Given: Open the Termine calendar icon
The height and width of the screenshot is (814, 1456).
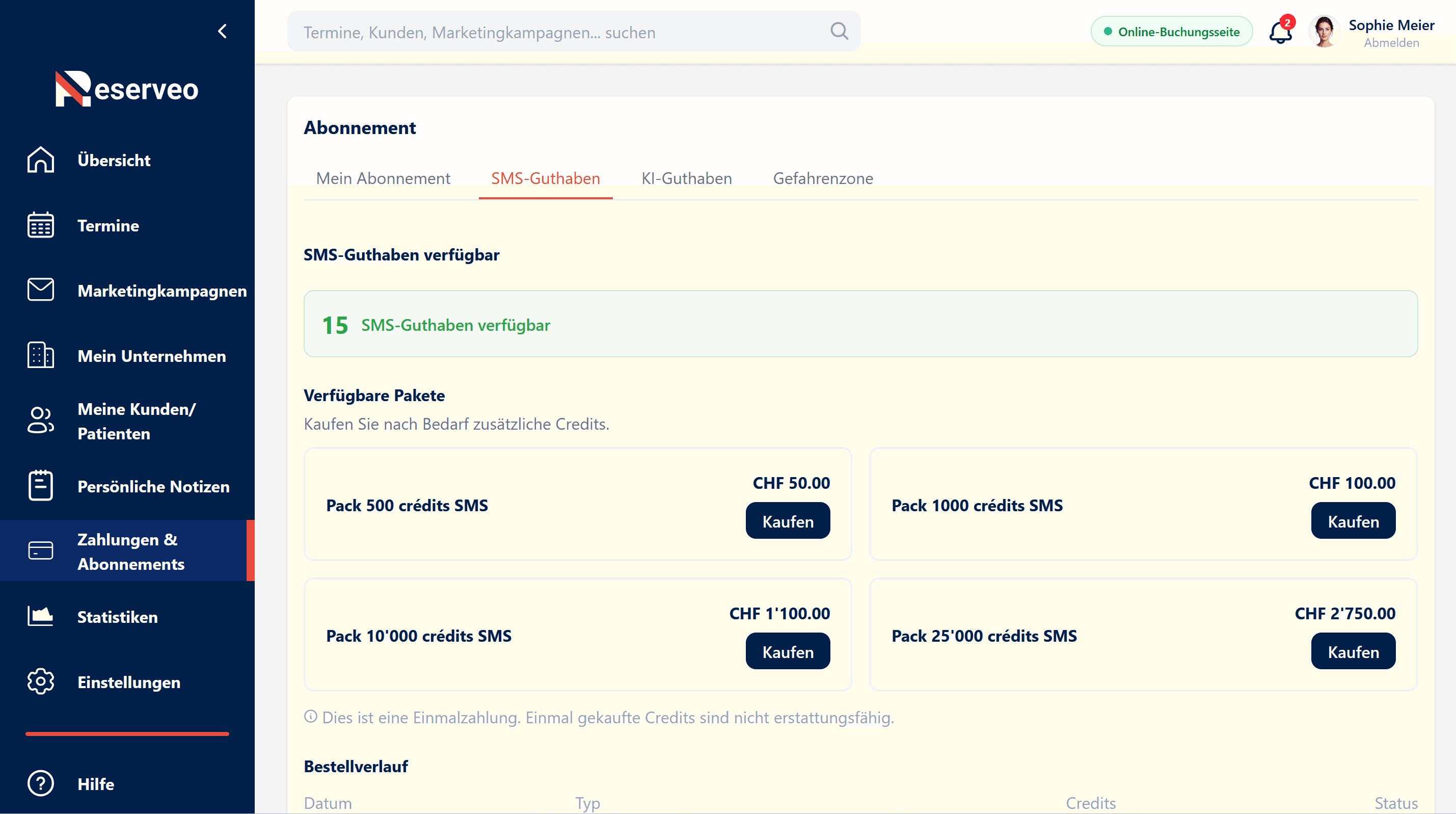Looking at the screenshot, I should click(41, 225).
